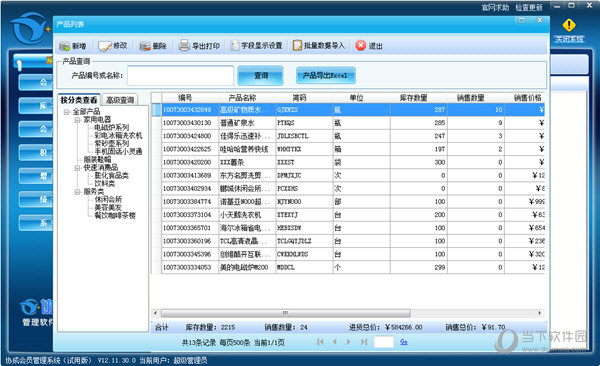This screenshot has height=366, width=600.
Task: Select 服装鞋帽 in category tree
Action: coord(98,160)
